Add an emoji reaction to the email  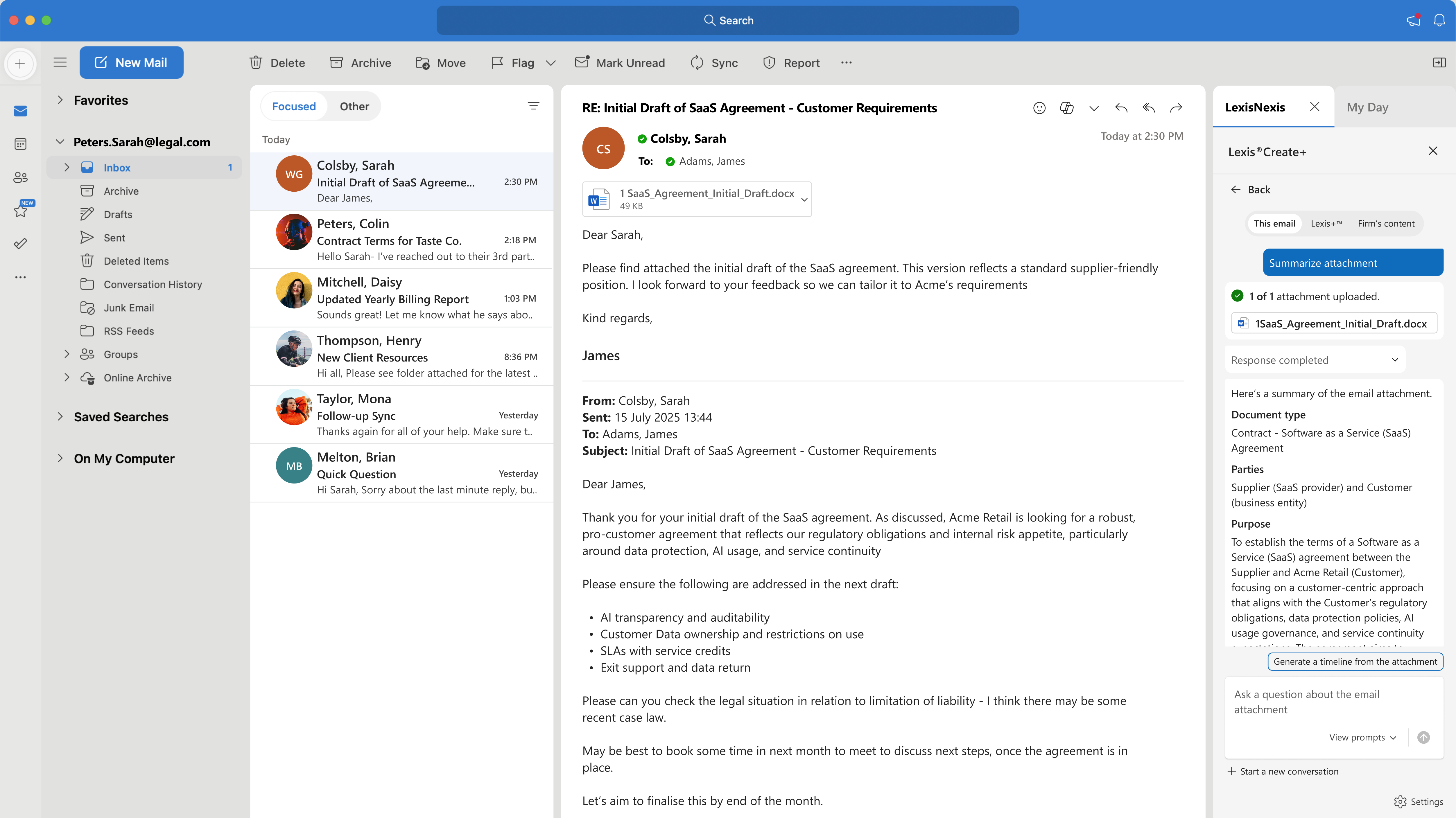click(1039, 107)
